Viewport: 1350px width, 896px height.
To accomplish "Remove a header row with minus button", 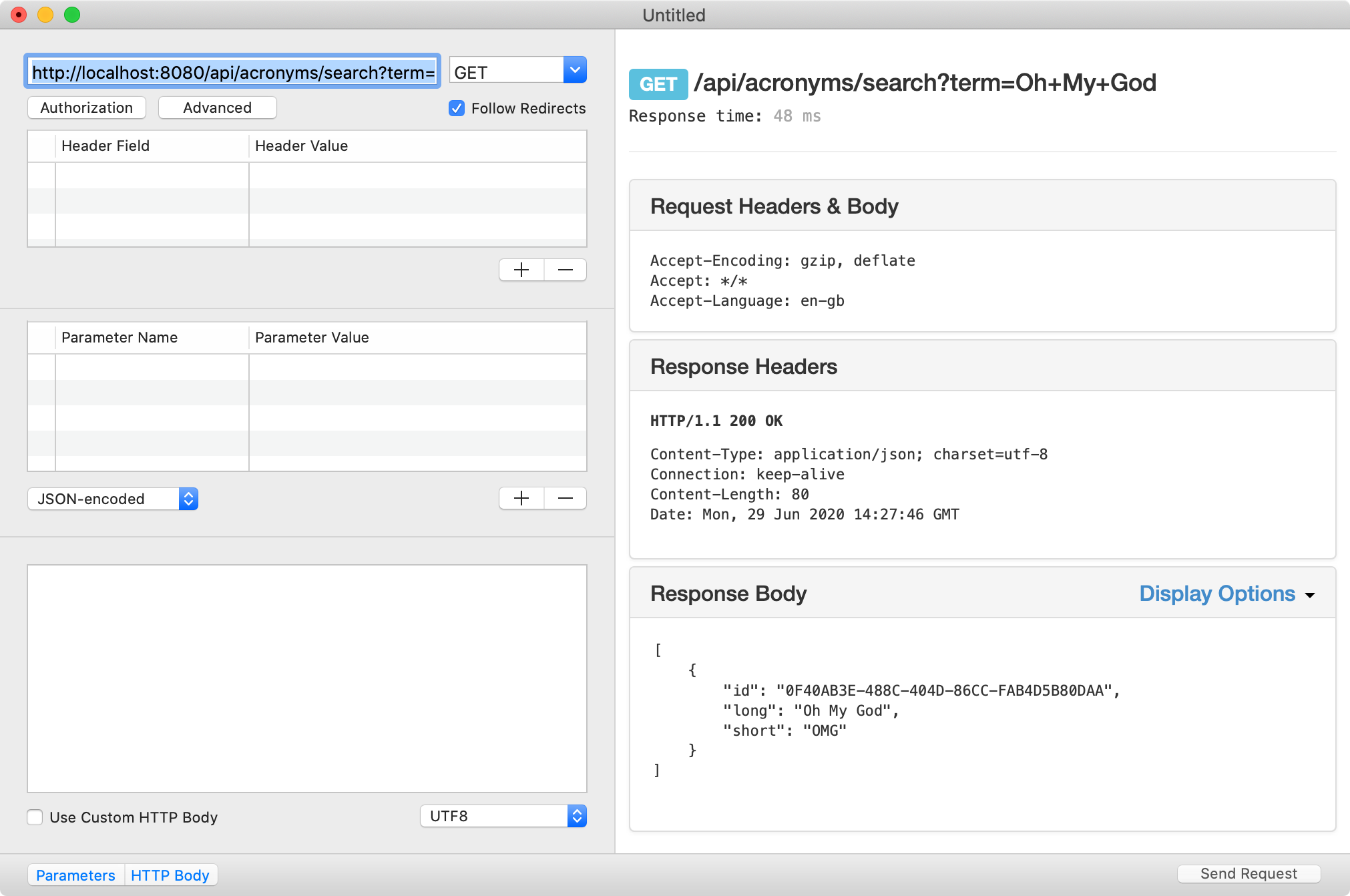I will [566, 270].
